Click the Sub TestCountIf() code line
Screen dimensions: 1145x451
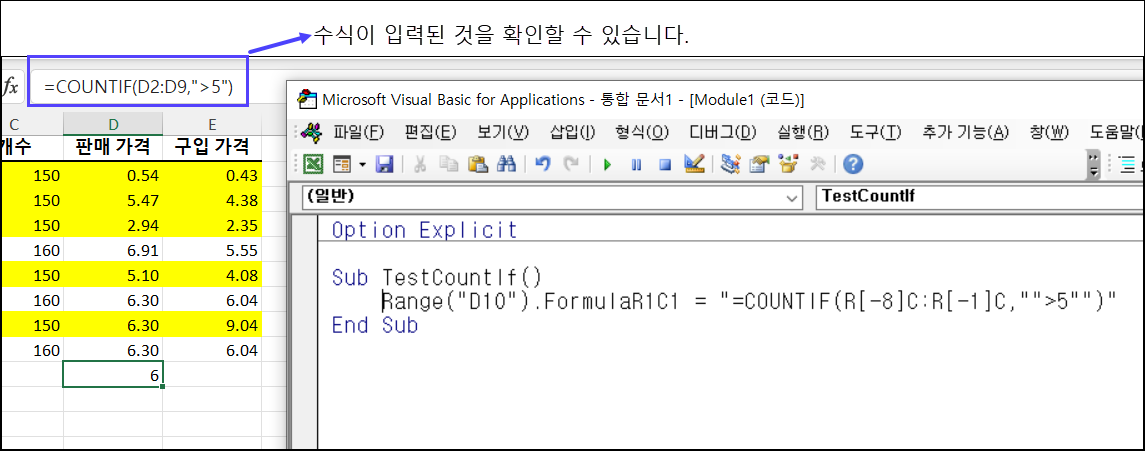click(x=437, y=278)
